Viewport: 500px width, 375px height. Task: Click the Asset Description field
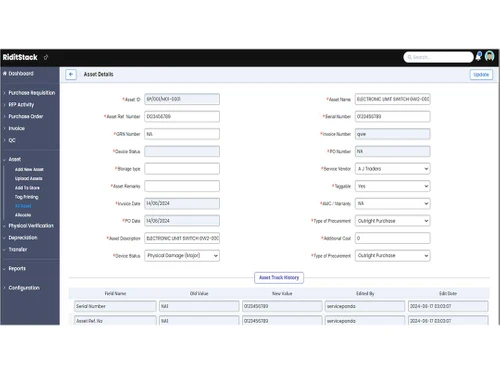(x=182, y=238)
